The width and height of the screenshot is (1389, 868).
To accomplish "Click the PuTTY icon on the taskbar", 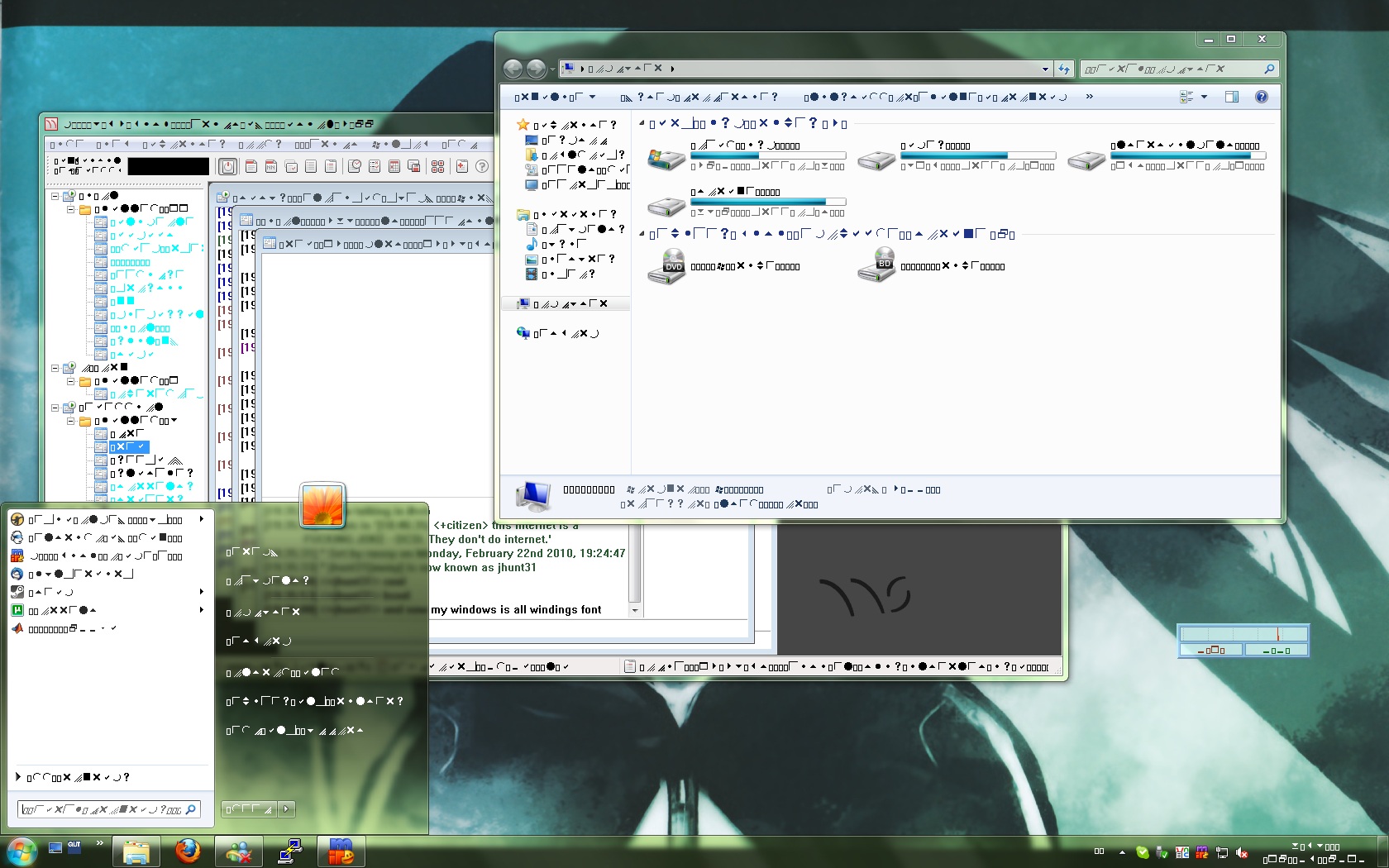I will (289, 851).
